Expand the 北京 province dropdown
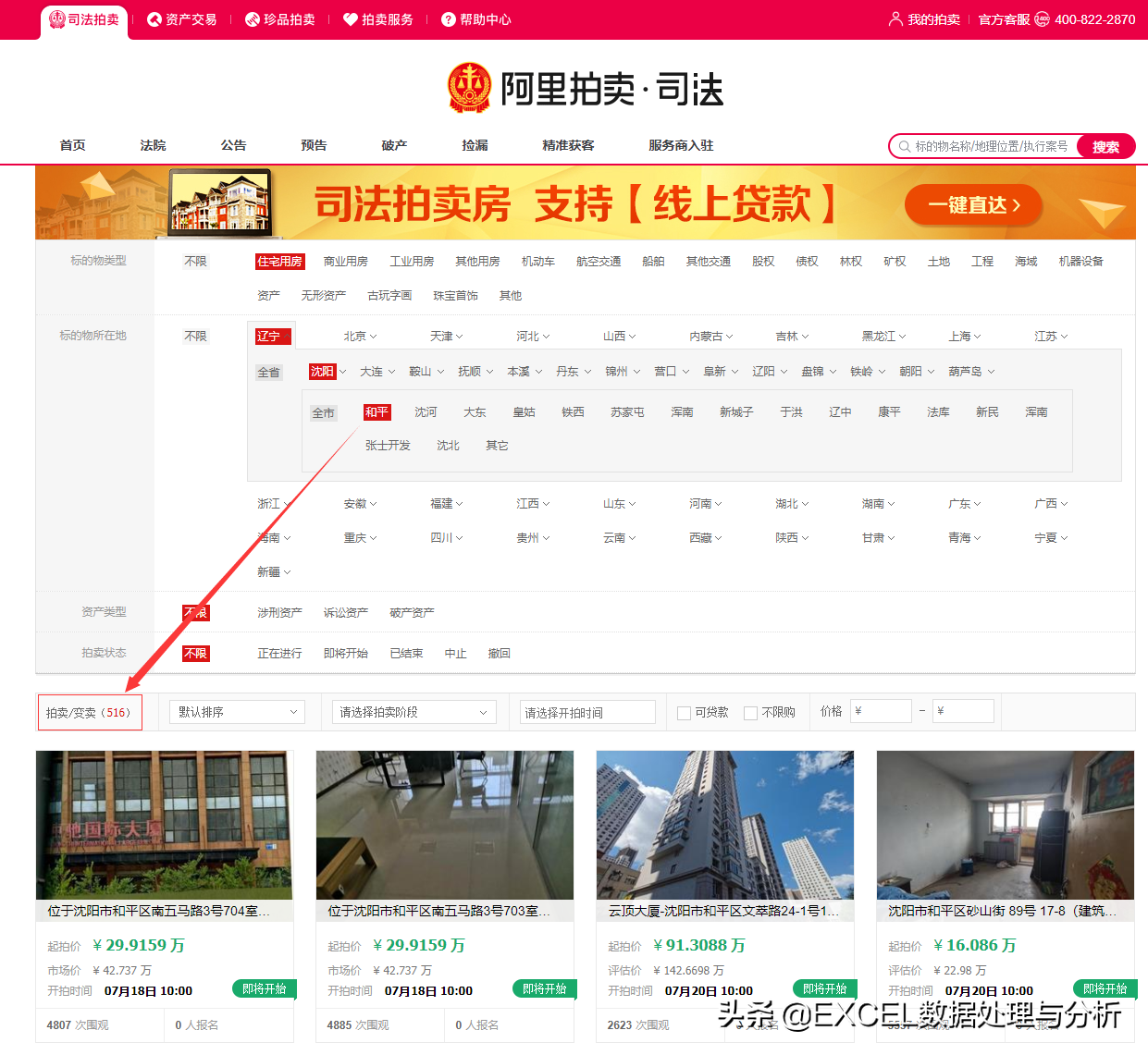1148x1055 pixels. click(x=360, y=337)
